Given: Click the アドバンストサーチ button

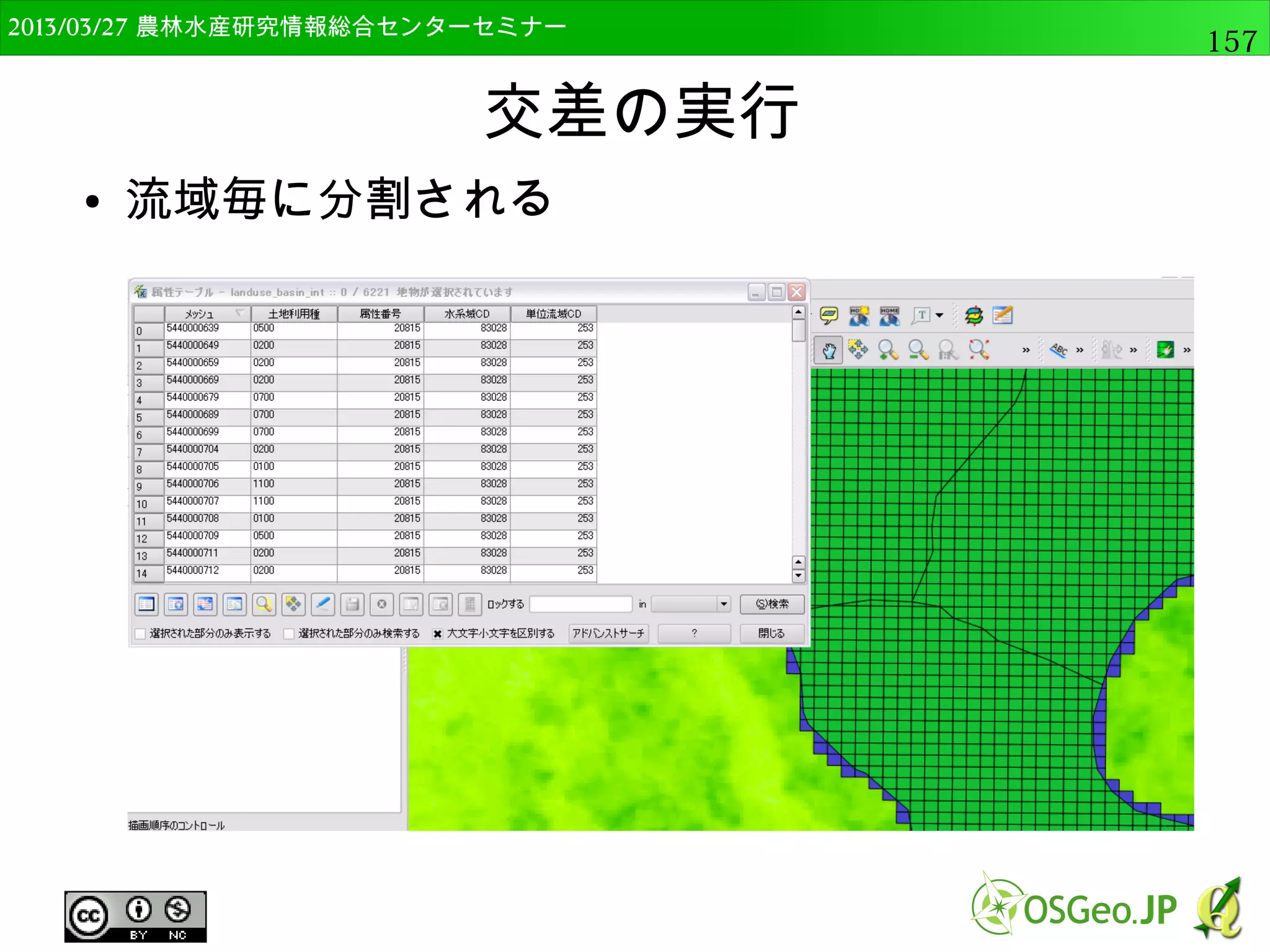Looking at the screenshot, I should pyautogui.click(x=608, y=633).
